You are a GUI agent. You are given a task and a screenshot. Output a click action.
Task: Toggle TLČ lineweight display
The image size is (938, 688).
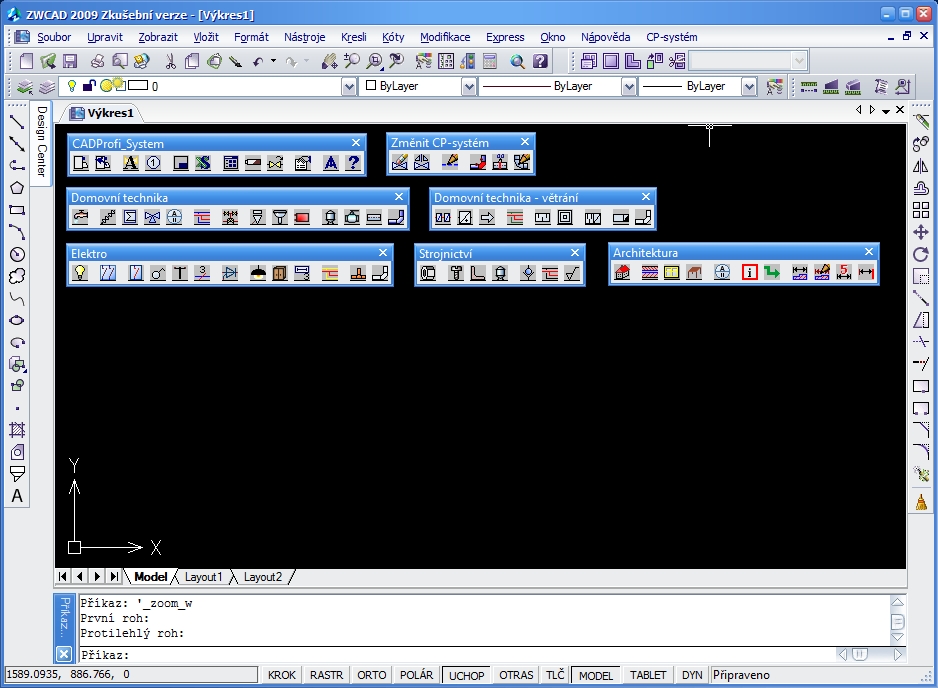(555, 675)
